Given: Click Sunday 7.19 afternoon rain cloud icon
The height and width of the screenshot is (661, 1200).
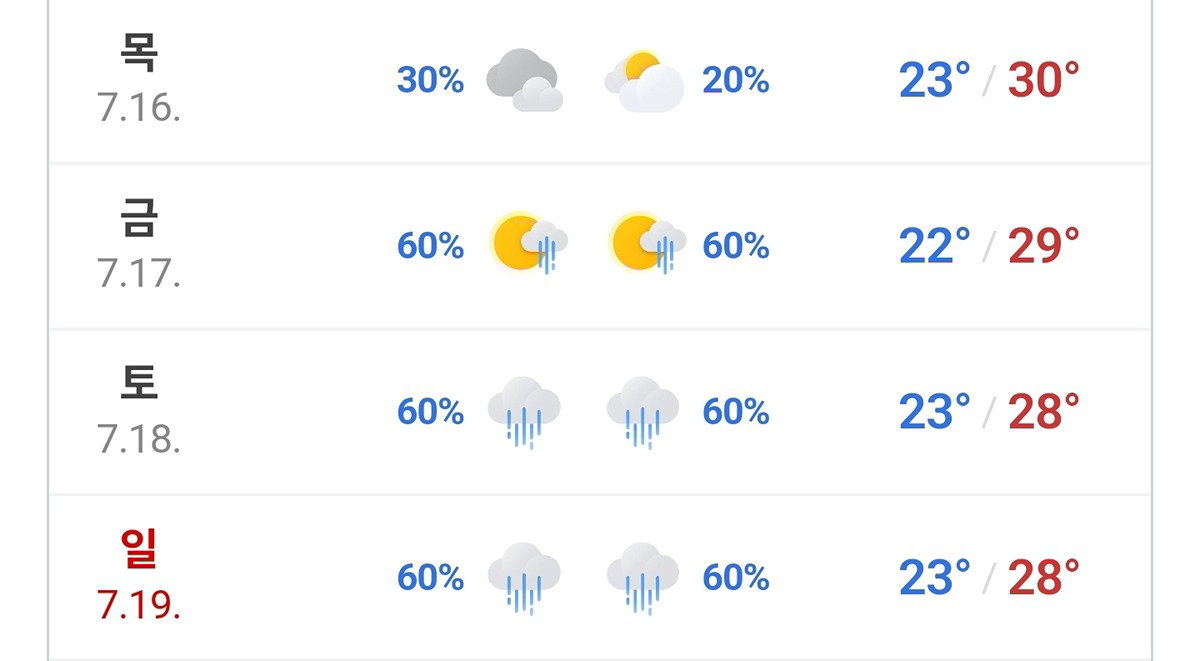Looking at the screenshot, I should [643, 578].
